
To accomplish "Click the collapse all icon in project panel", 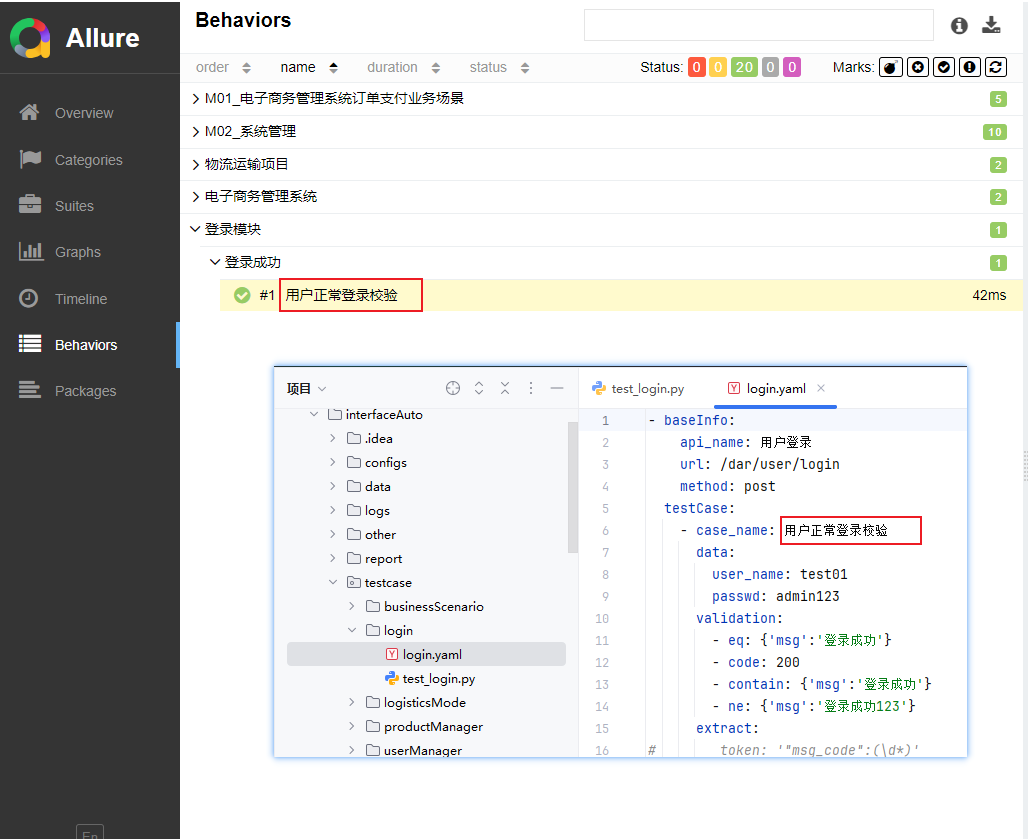I will pos(505,388).
